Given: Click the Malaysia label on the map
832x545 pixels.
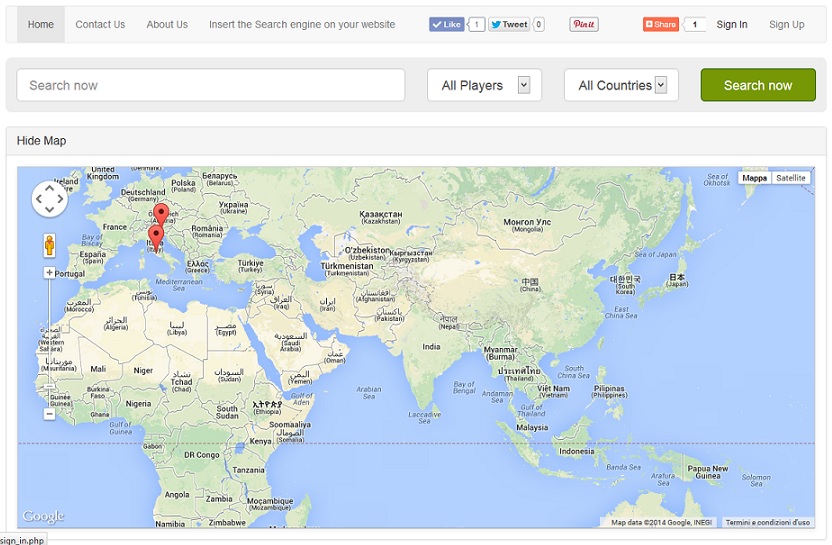Looking at the screenshot, I should point(532,427).
